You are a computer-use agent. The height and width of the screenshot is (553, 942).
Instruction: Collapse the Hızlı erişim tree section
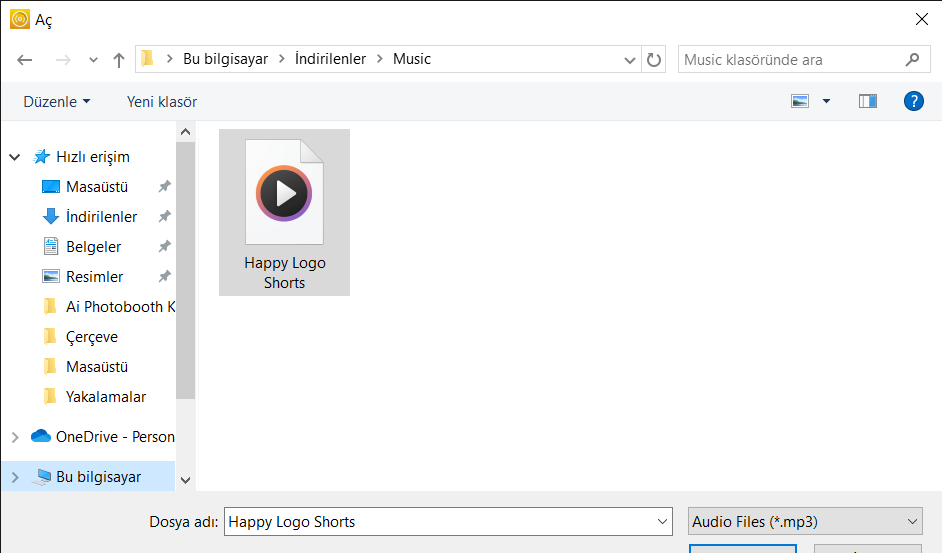pos(14,157)
